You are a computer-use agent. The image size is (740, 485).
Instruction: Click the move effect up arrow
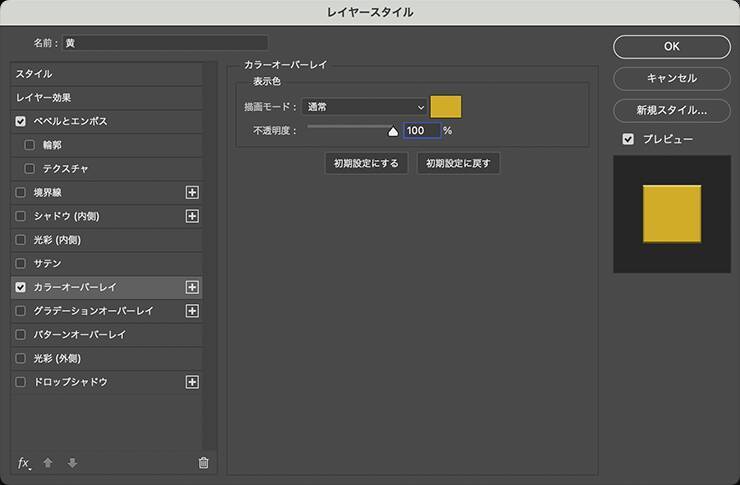pos(48,463)
